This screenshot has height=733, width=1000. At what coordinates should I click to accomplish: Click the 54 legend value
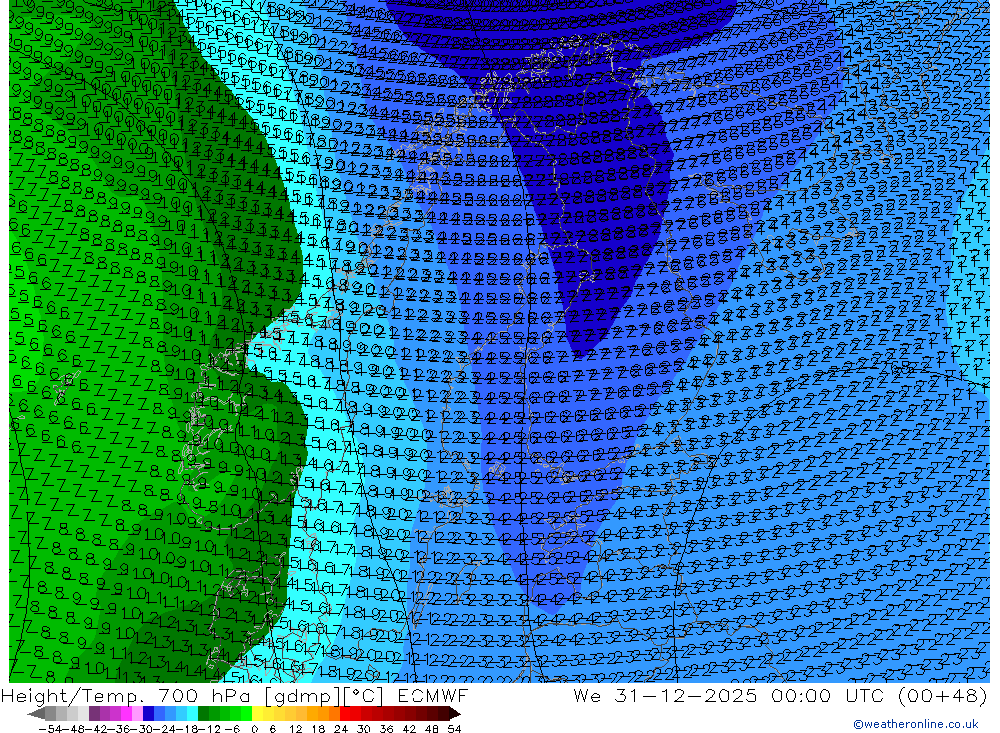[455, 729]
